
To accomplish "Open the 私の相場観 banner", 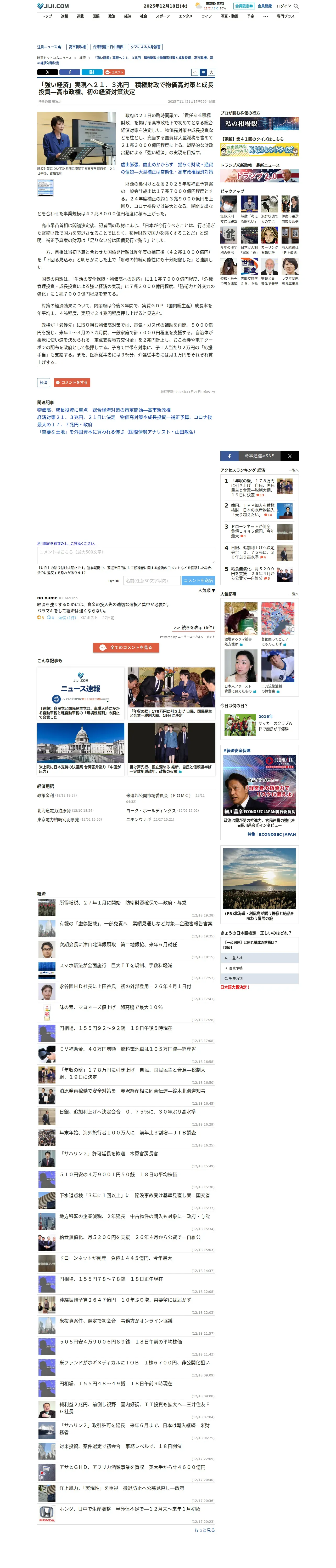I will [x=259, y=124].
